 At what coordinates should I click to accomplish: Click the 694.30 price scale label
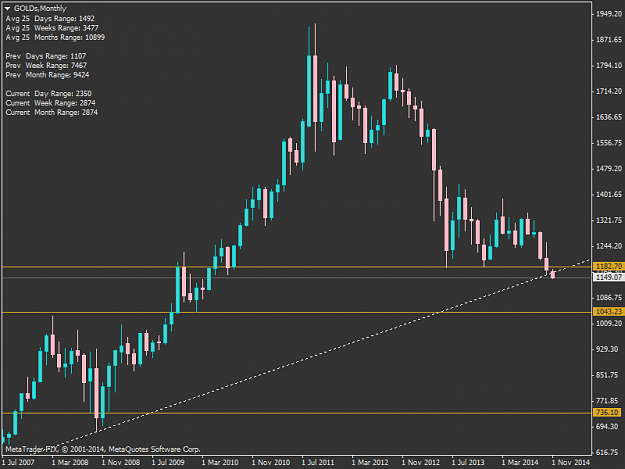(609, 426)
